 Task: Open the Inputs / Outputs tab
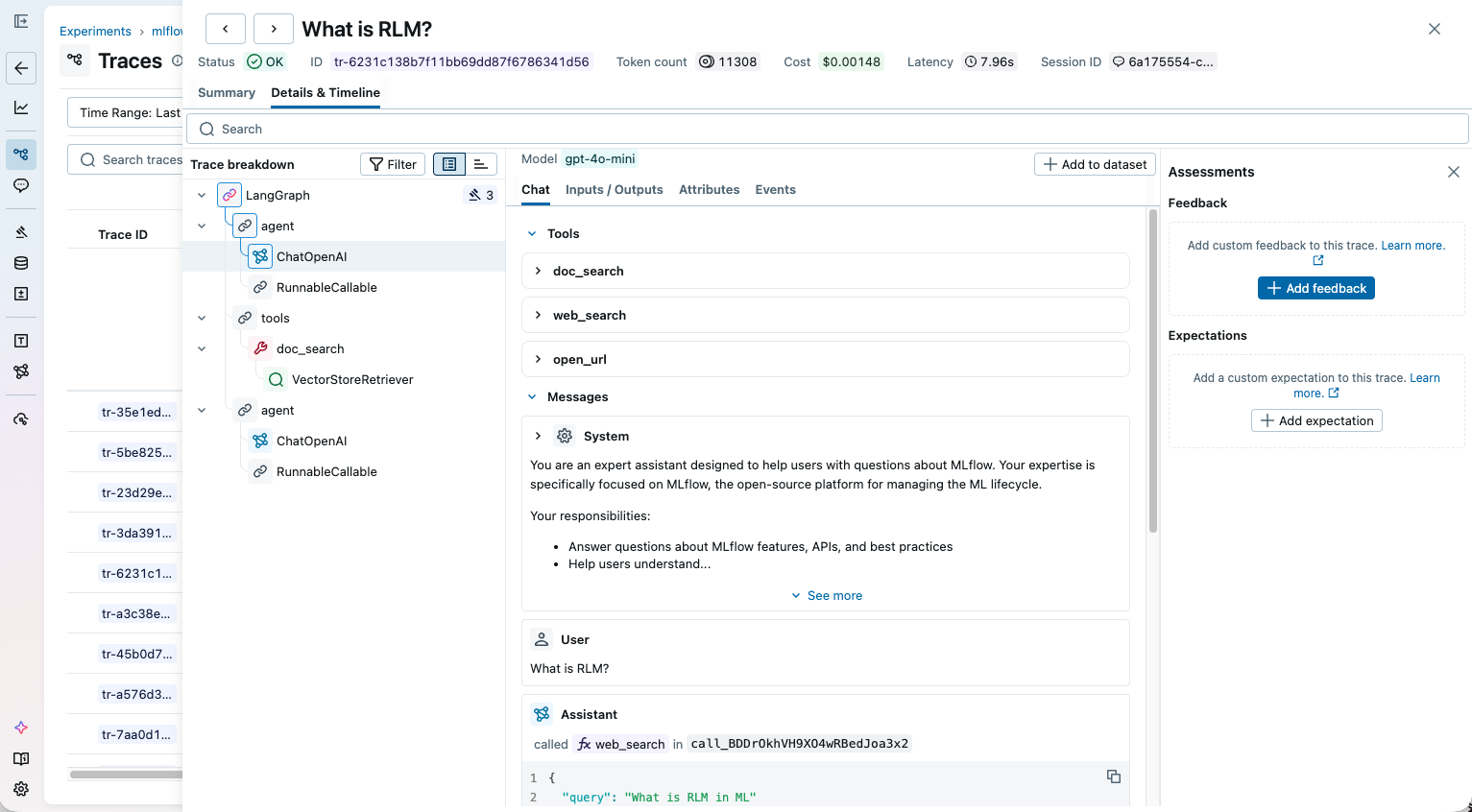click(614, 189)
